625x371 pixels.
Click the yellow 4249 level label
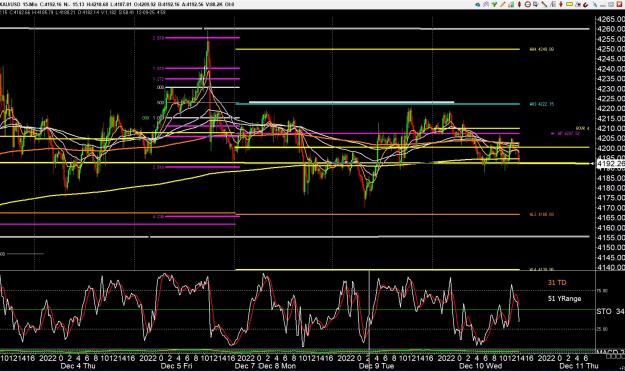541,49
